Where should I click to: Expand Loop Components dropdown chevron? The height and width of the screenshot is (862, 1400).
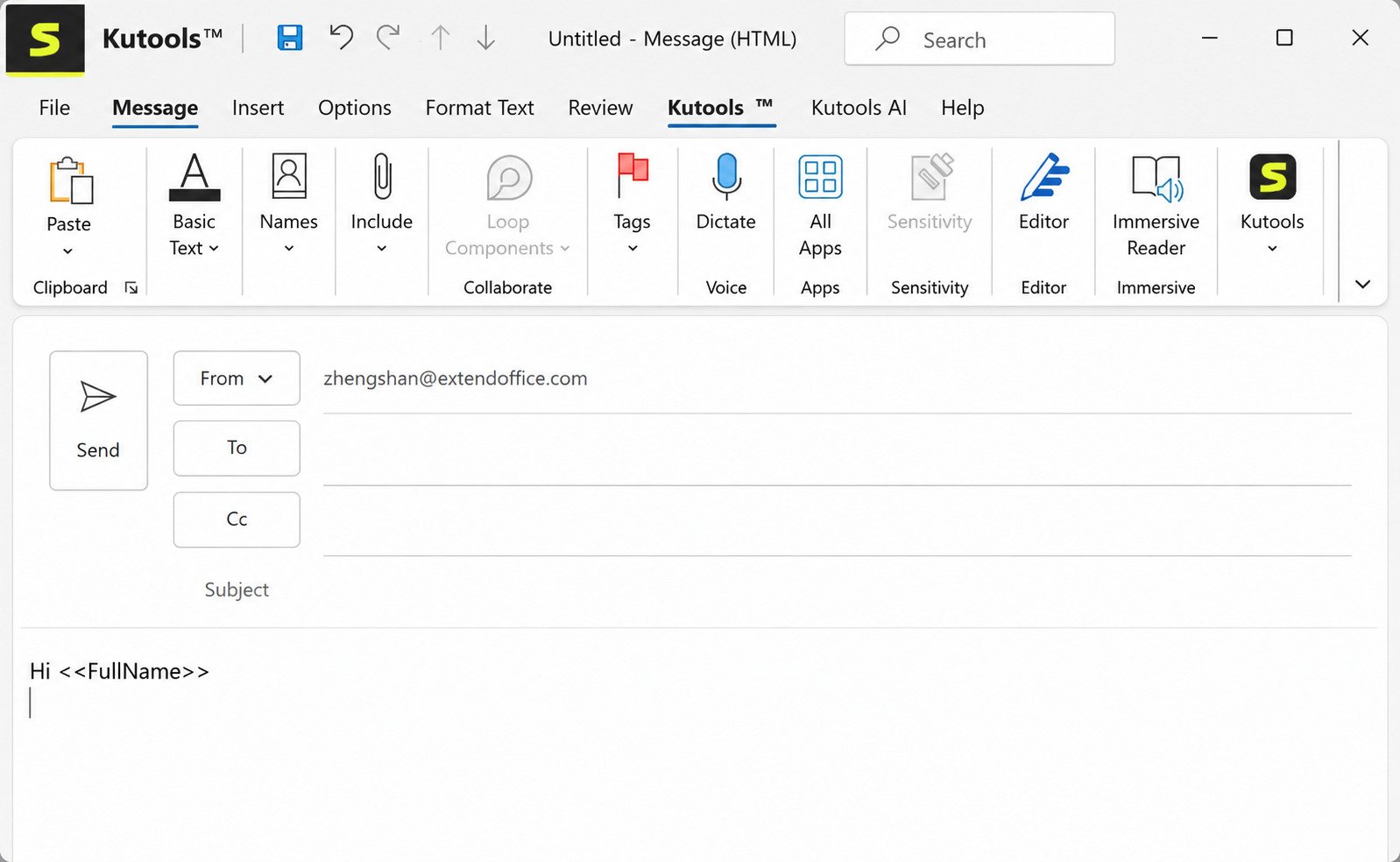565,249
